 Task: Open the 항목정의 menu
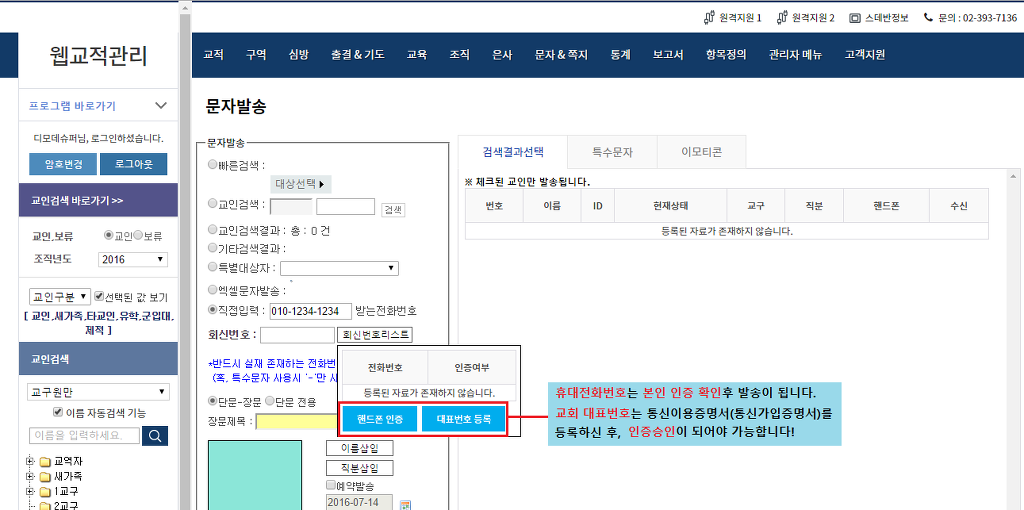[726, 55]
